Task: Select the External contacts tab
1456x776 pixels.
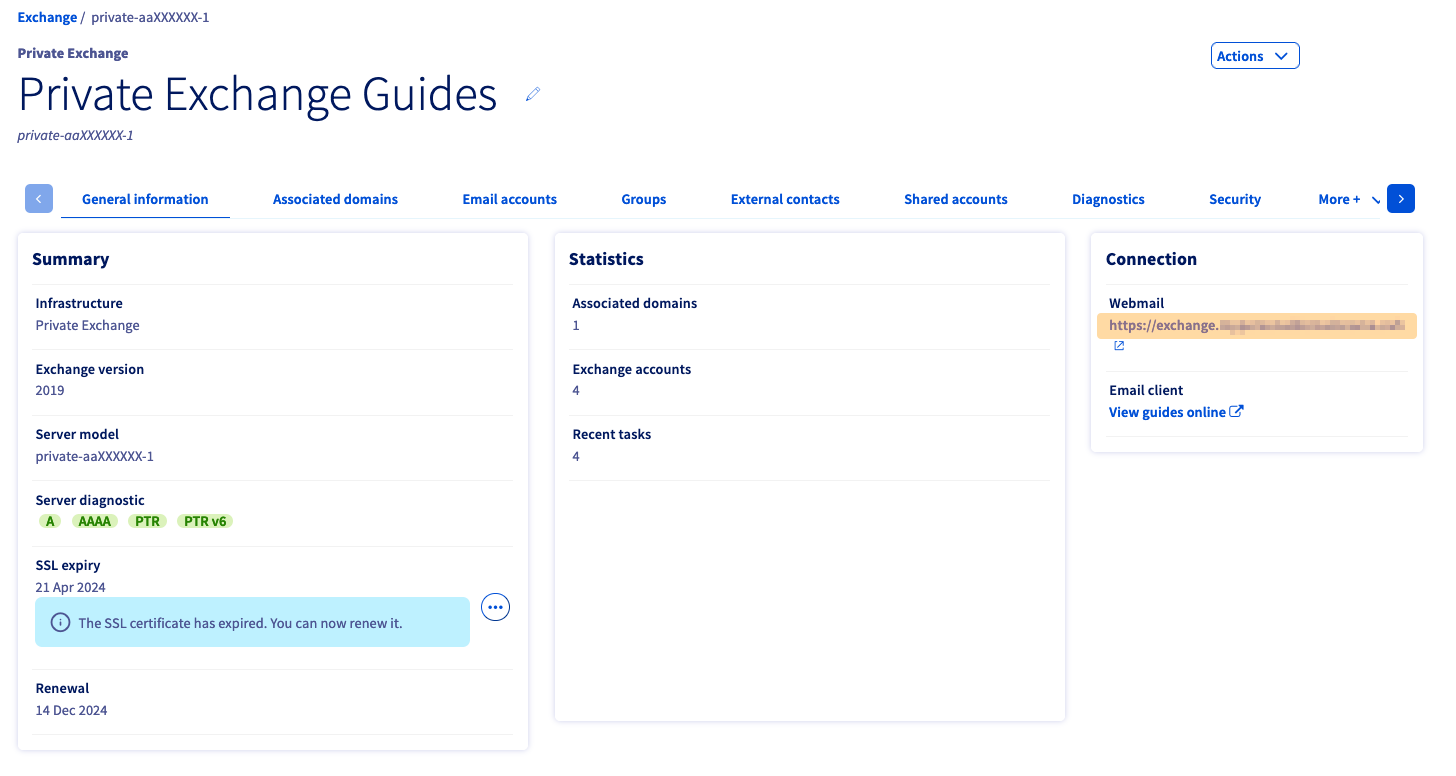Action: pos(785,199)
